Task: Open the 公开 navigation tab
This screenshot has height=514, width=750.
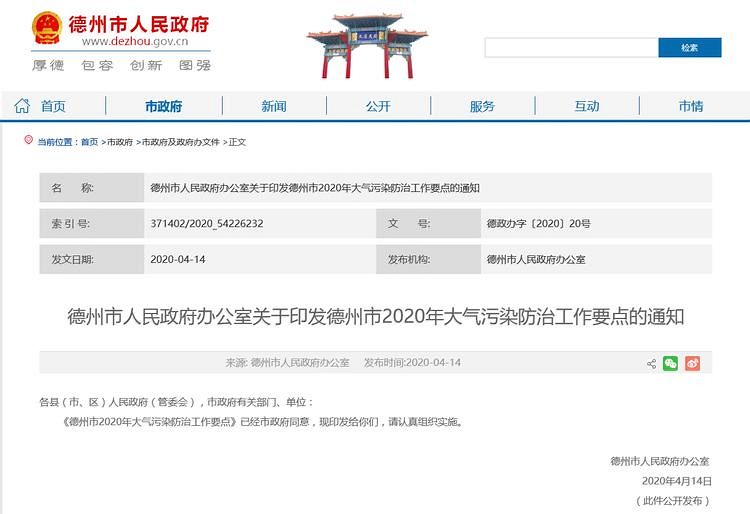Action: (378, 106)
